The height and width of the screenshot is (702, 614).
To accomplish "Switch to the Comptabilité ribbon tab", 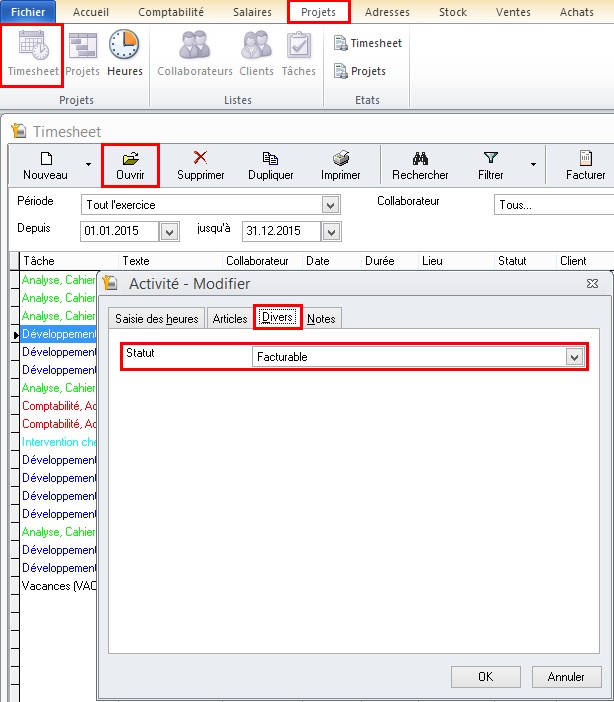I will [x=171, y=12].
